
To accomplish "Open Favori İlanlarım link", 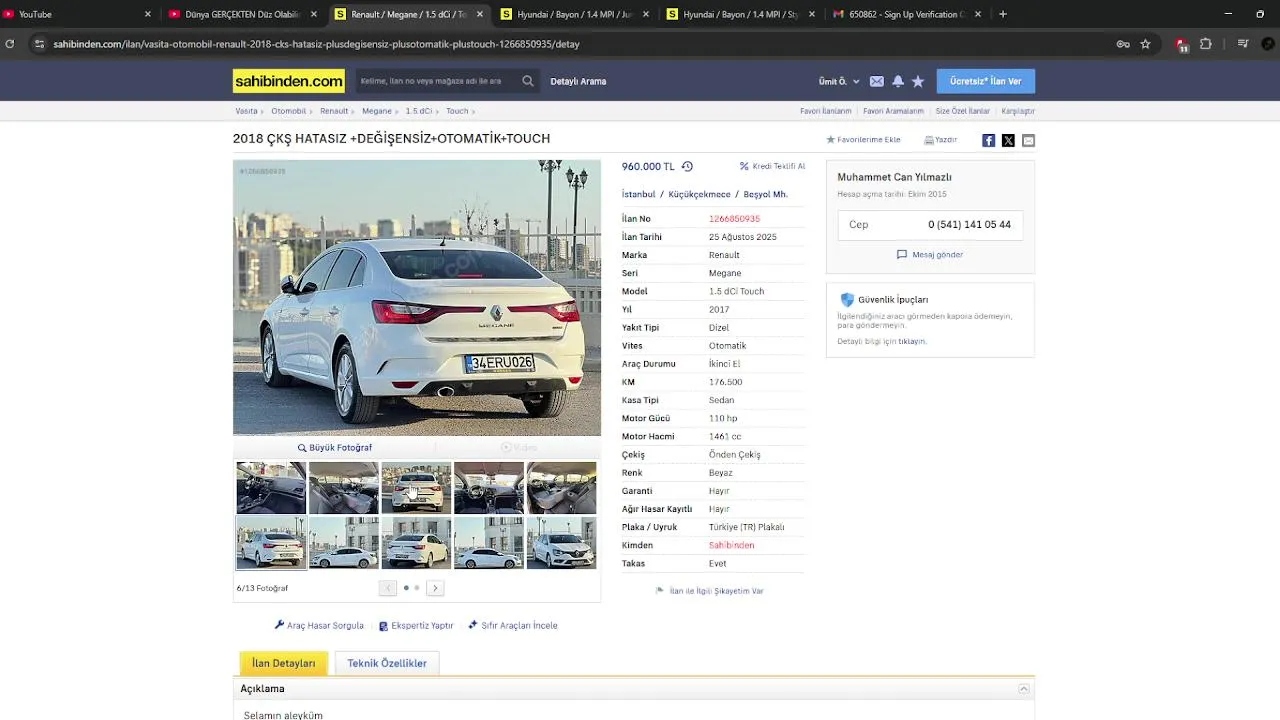I will pyautogui.click(x=826, y=111).
